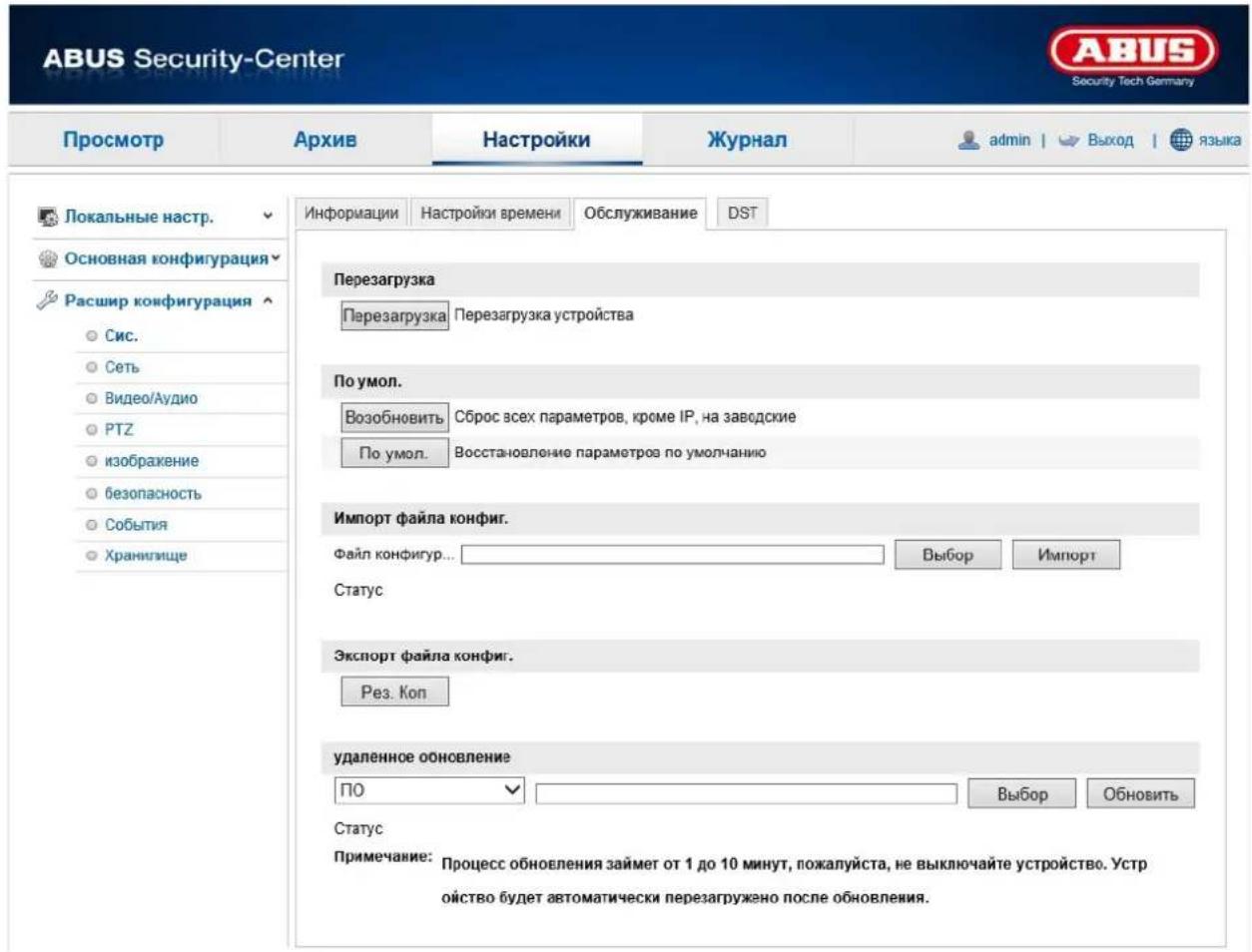Open the Просмотр main tab

[x=113, y=140]
